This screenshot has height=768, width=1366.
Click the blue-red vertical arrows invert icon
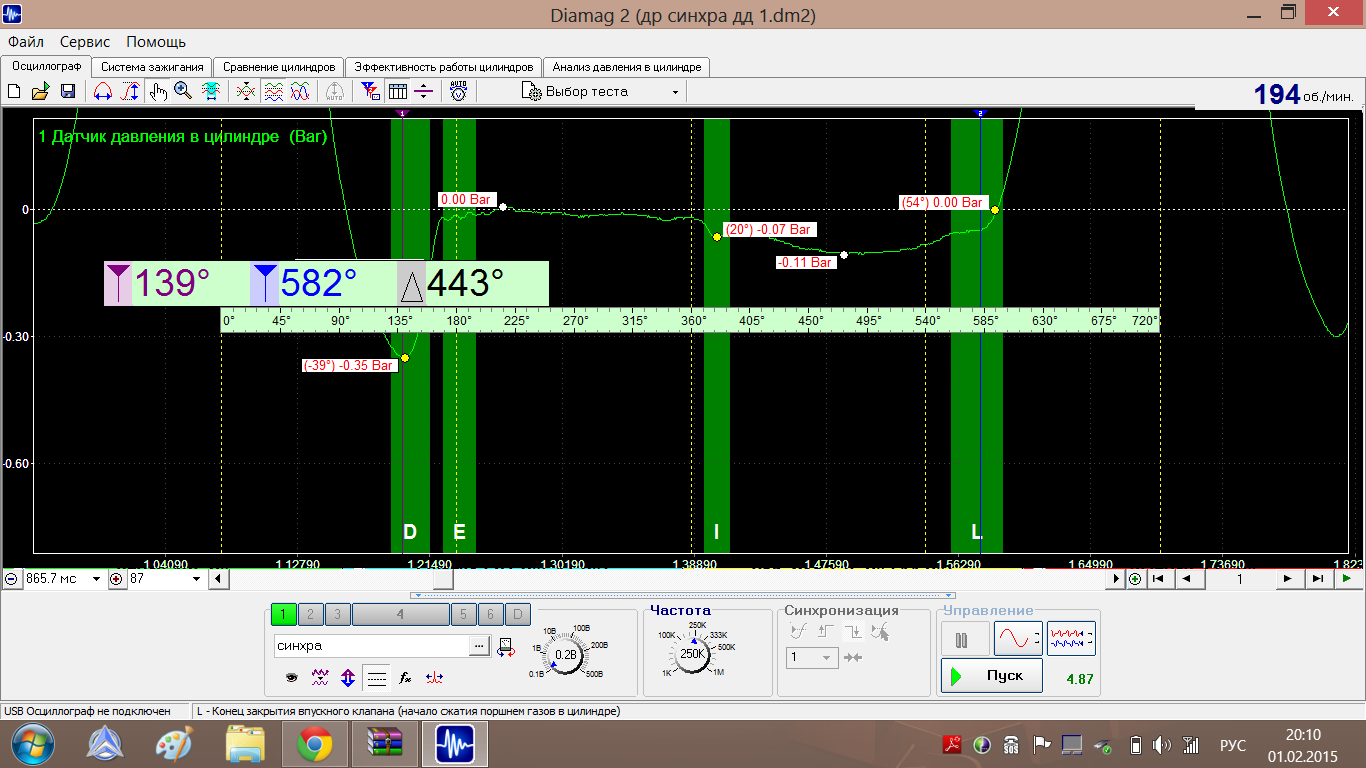[x=348, y=677]
